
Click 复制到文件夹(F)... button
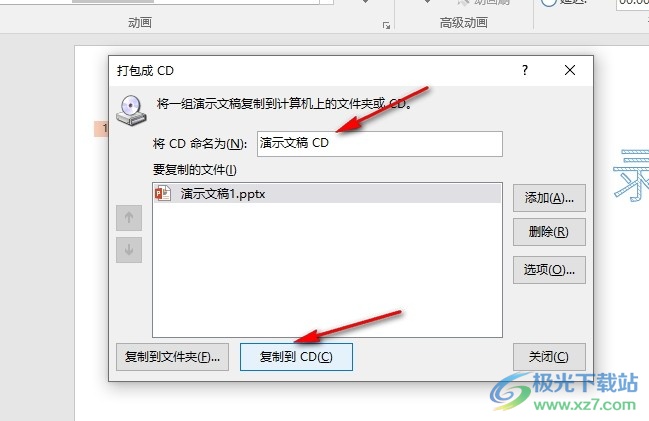(172, 357)
